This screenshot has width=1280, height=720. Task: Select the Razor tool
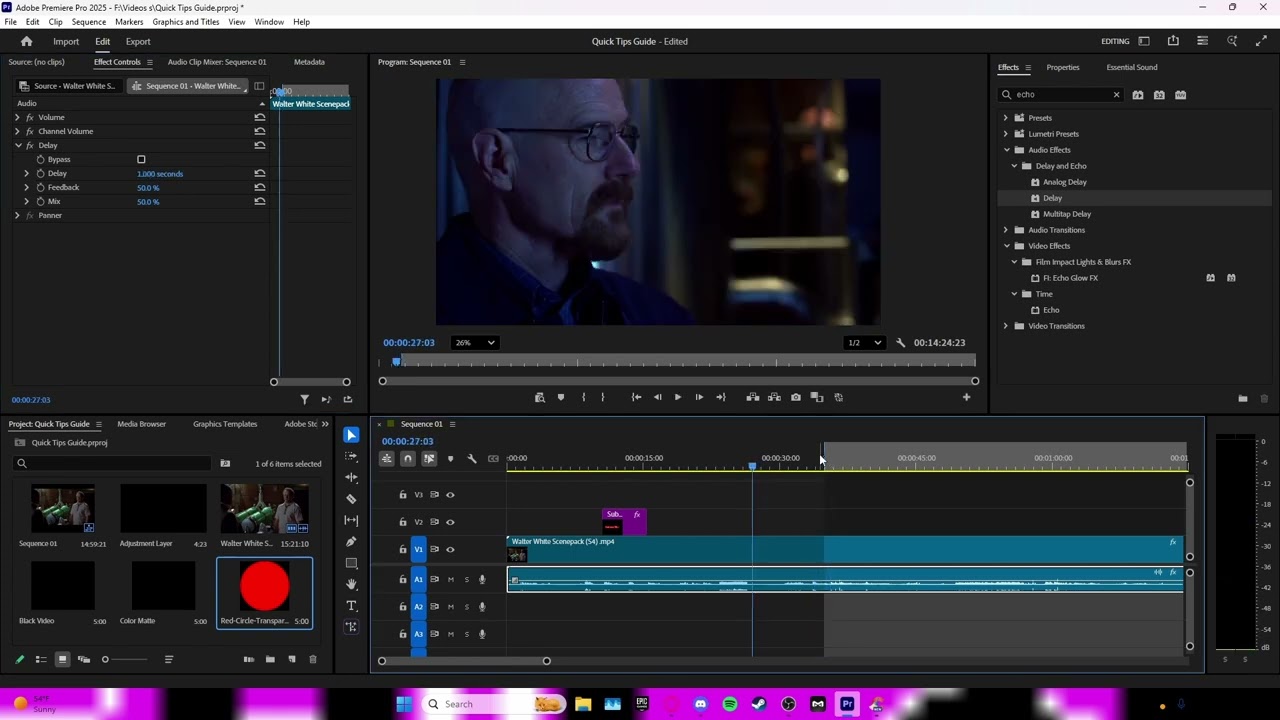(x=351, y=499)
